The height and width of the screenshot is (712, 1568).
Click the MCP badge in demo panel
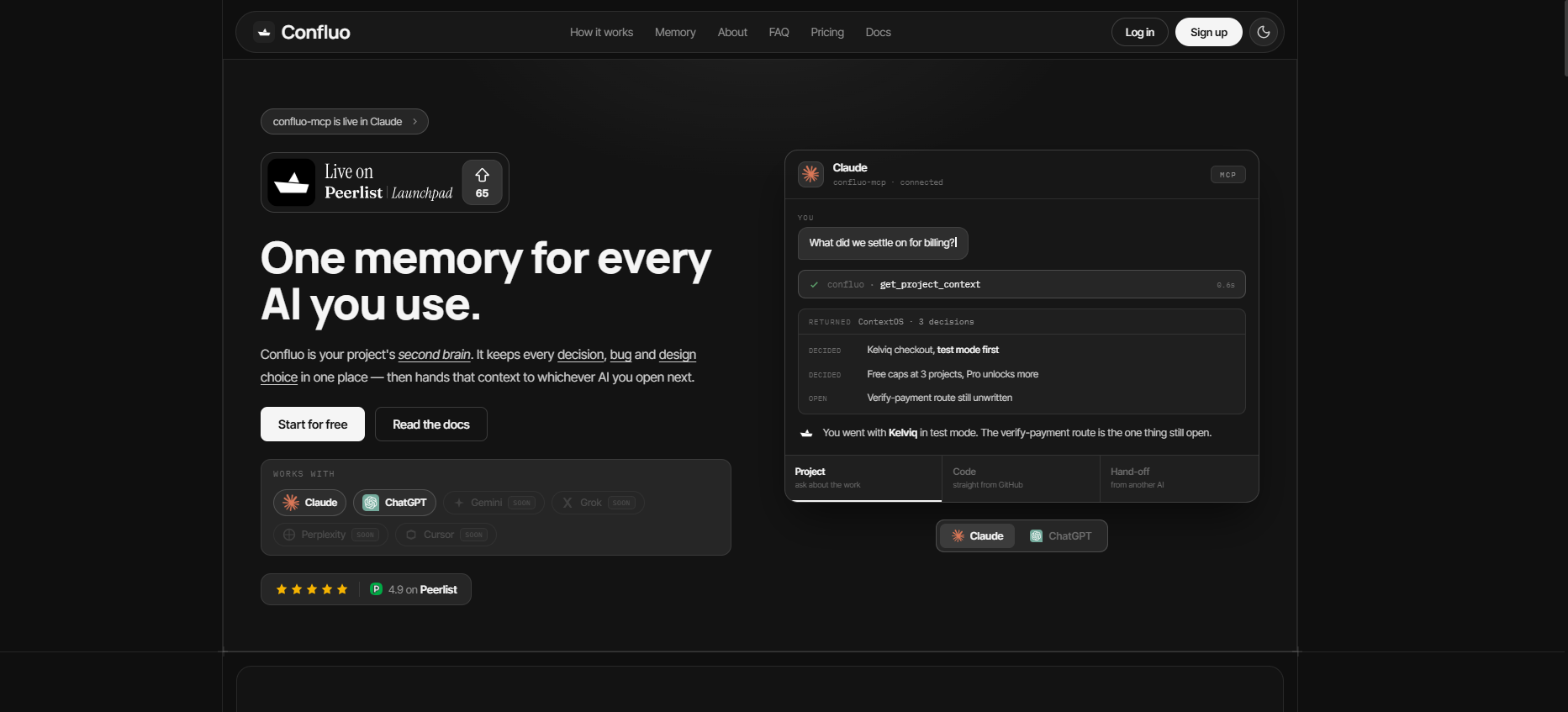[x=1227, y=175]
